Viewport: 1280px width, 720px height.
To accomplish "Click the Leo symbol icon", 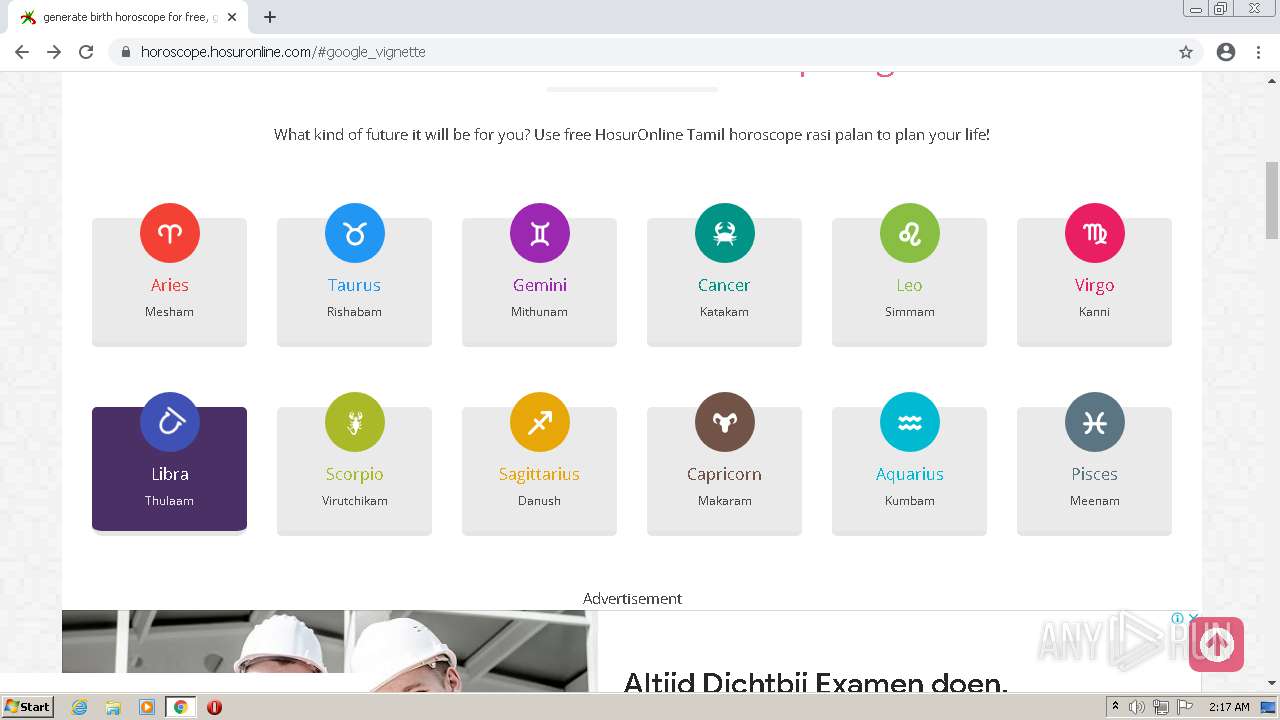I will 910,233.
